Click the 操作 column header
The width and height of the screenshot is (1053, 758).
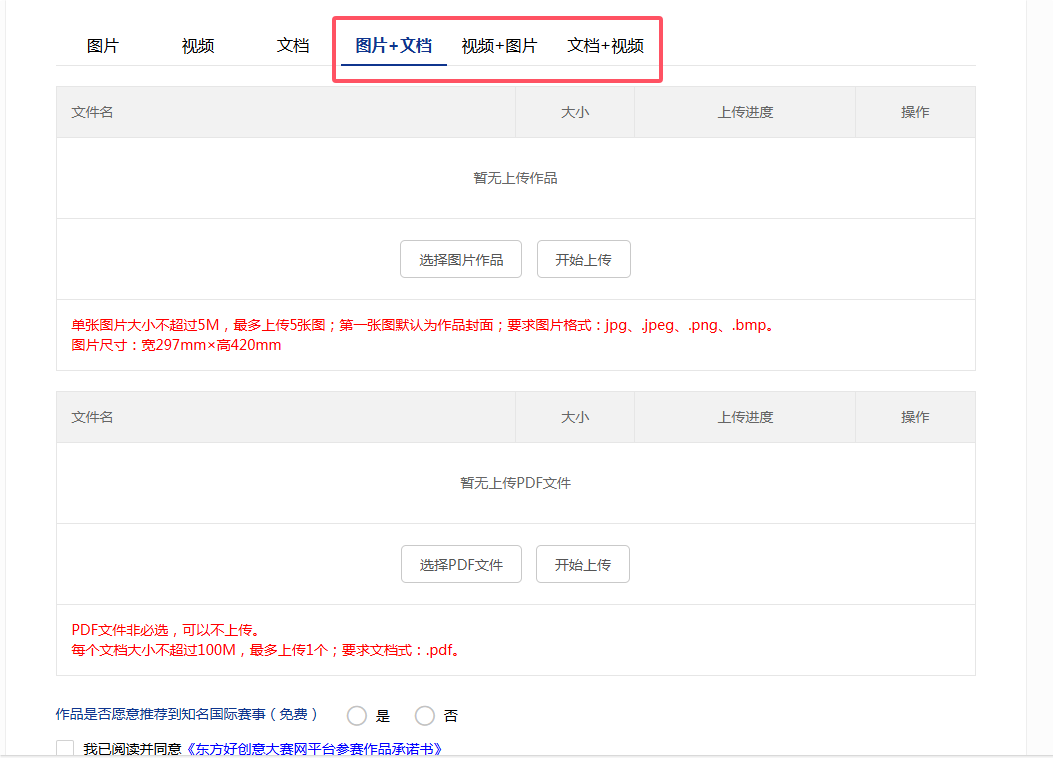(x=915, y=111)
